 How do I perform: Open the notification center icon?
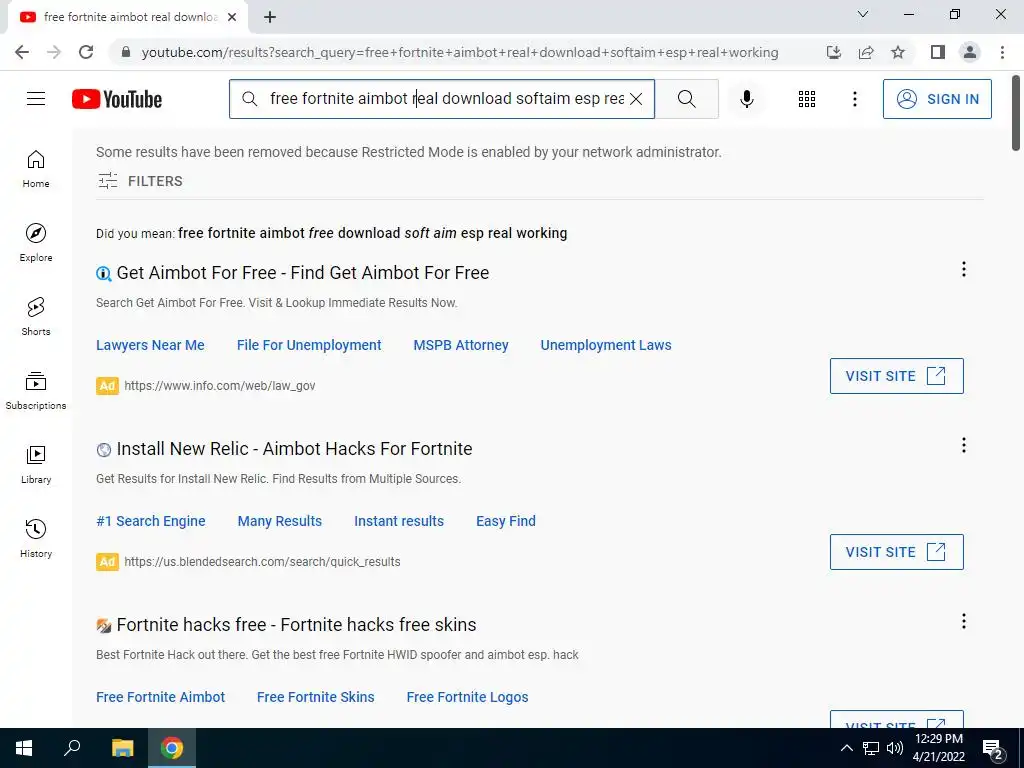993,749
